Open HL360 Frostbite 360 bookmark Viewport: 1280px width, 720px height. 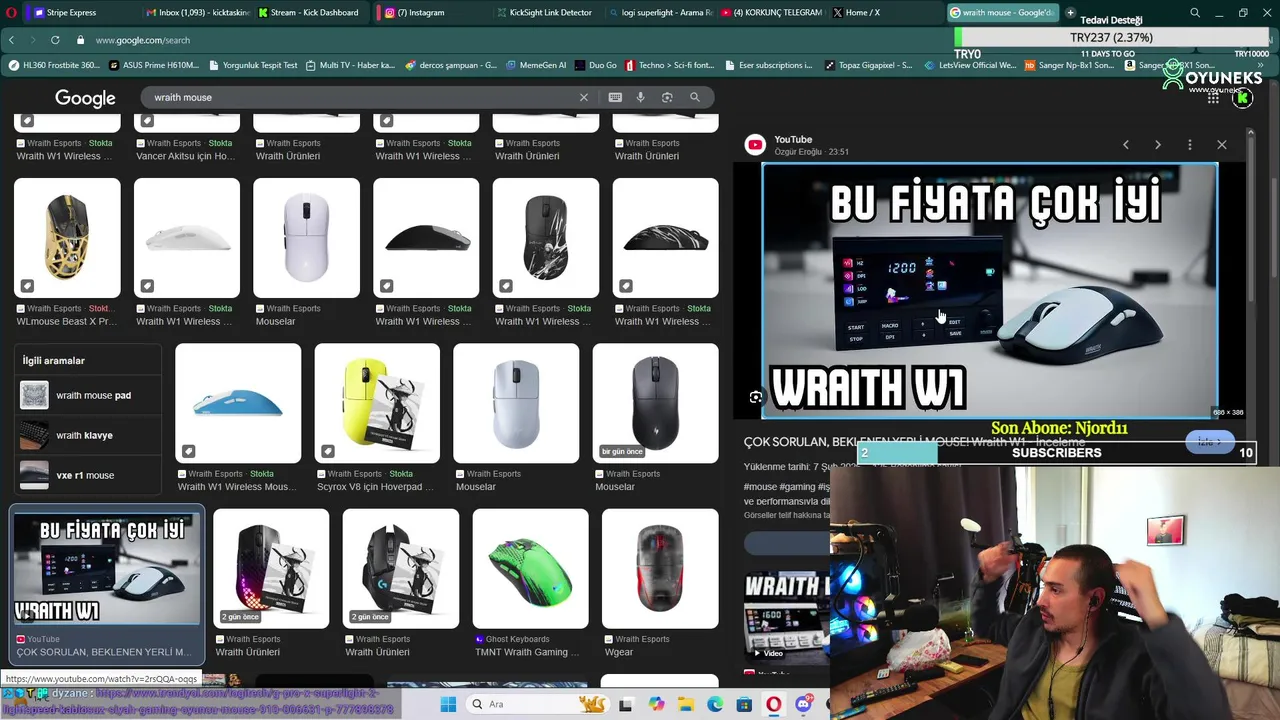(x=54, y=65)
